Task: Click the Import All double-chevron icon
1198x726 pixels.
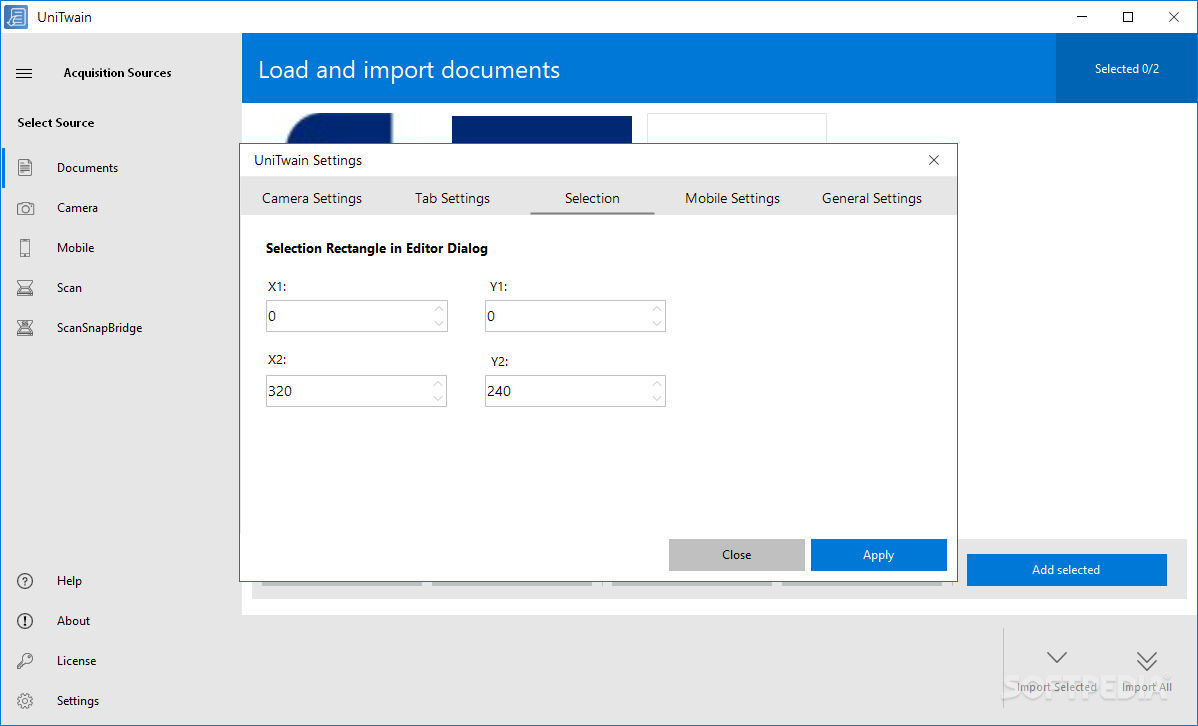Action: (x=1147, y=660)
